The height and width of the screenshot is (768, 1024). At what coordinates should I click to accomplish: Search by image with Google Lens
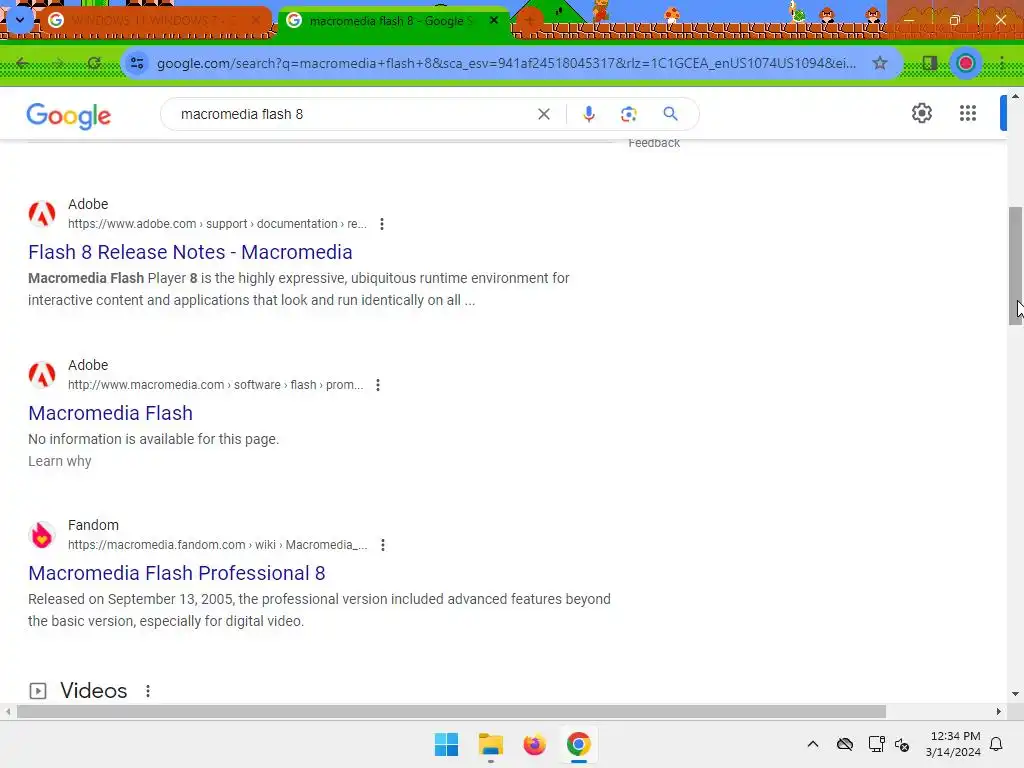[628, 114]
